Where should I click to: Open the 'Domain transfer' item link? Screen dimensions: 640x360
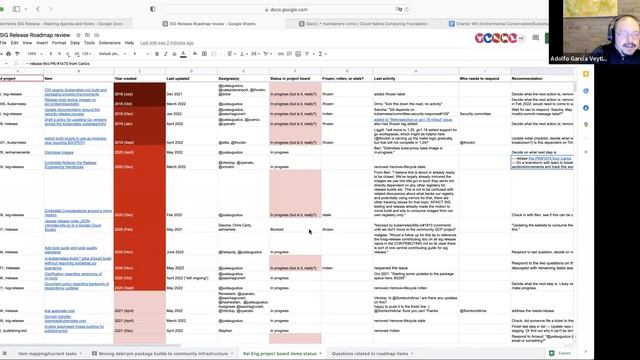[65, 319]
